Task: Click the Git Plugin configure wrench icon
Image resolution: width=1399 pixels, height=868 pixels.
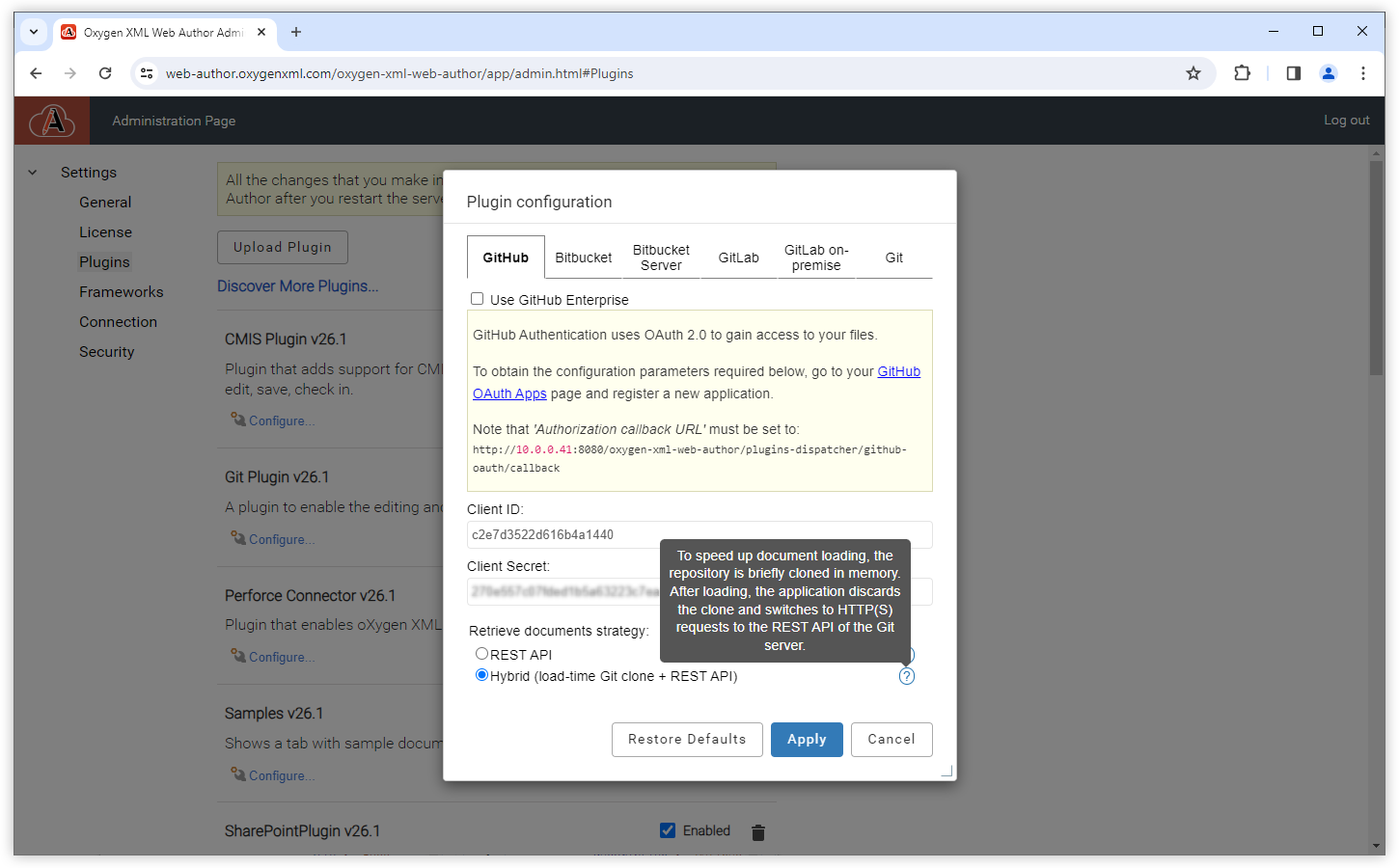Action: tap(237, 538)
